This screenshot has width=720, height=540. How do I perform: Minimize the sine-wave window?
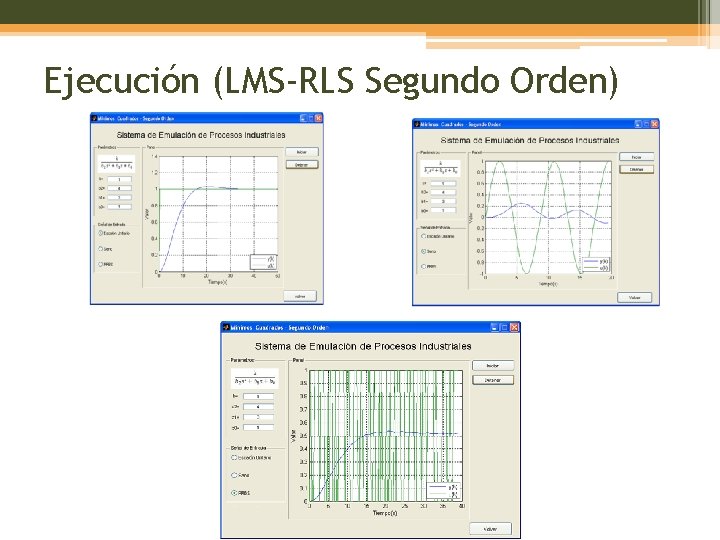coord(638,124)
